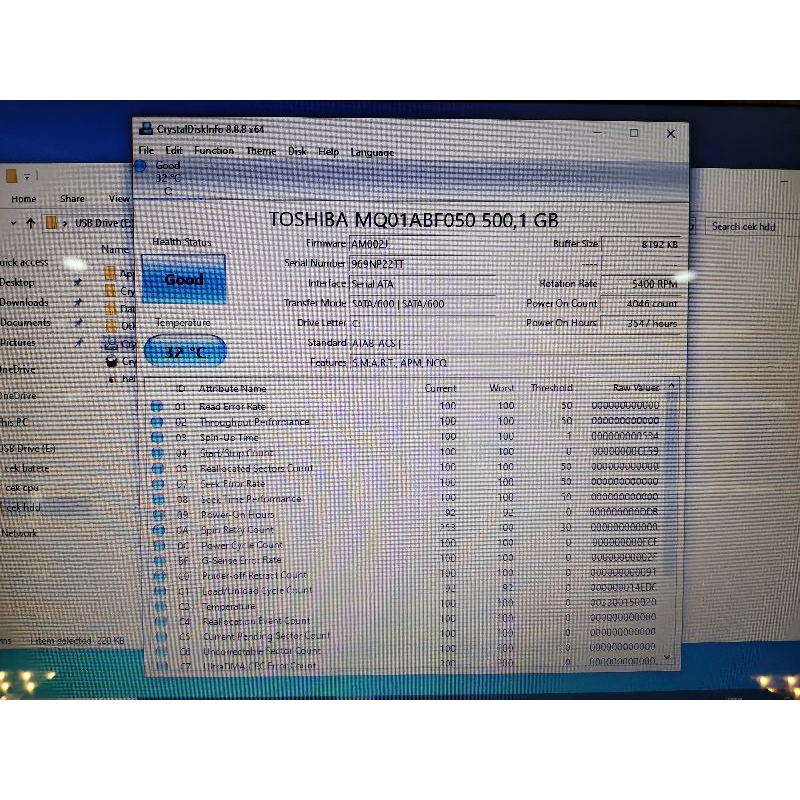800x800 pixels.
Task: Click status icon for Spin Retry Count
Action: [x=159, y=530]
